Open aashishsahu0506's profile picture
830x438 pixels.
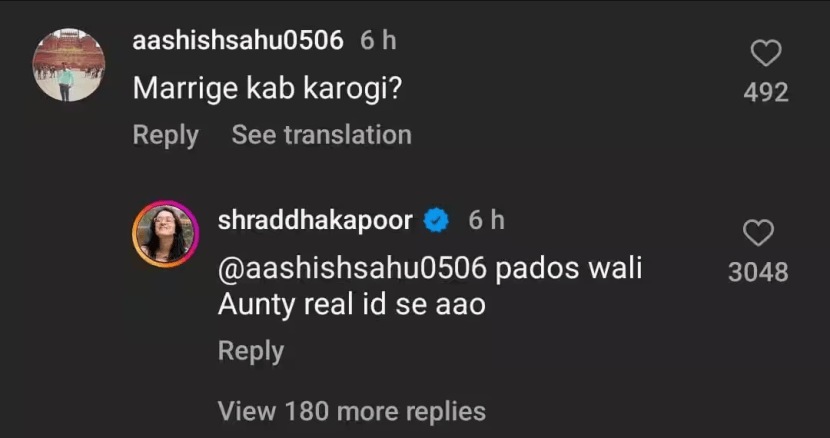point(69,65)
